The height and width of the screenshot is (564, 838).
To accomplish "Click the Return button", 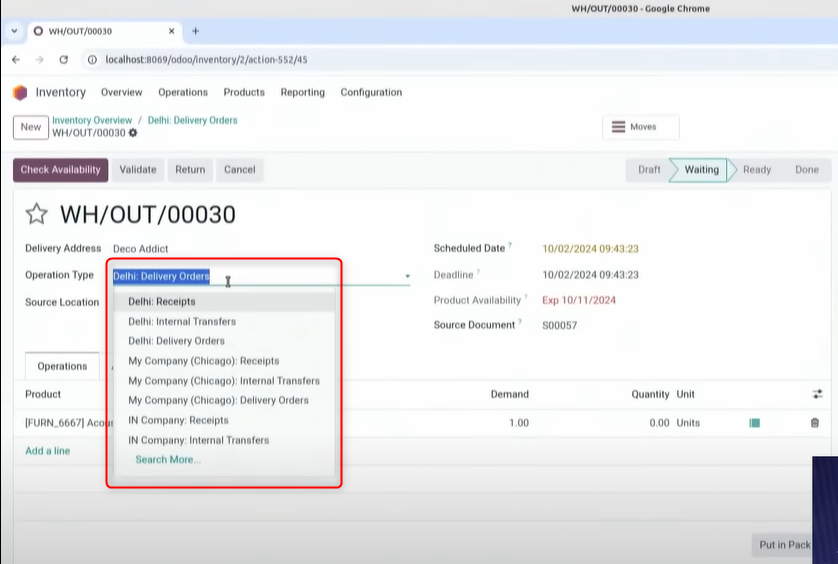I will pyautogui.click(x=190, y=170).
